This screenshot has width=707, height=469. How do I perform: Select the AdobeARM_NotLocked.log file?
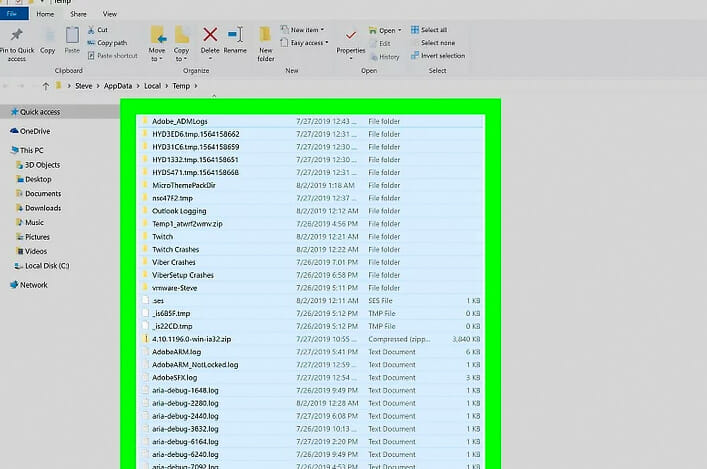310,365
